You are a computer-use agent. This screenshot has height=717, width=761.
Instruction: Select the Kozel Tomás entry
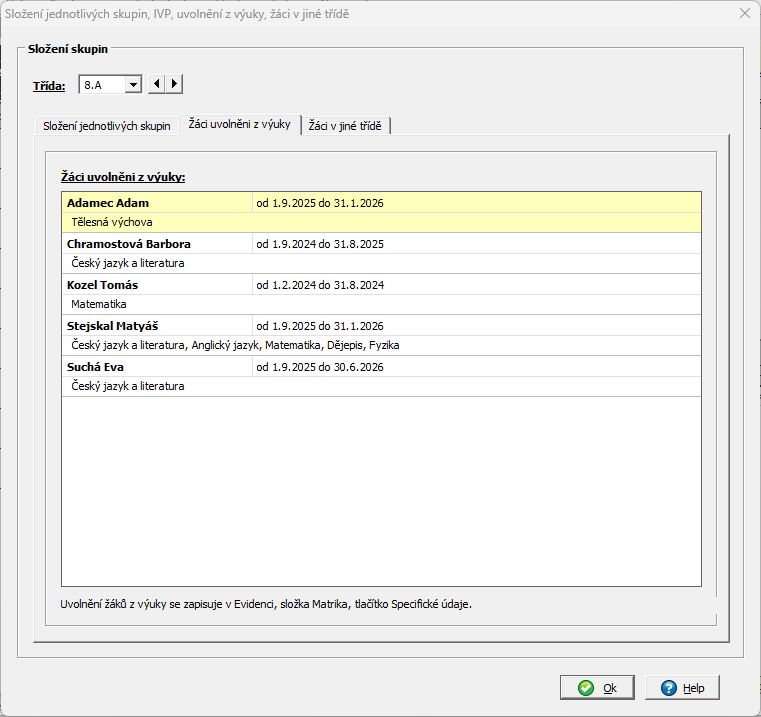(102, 285)
